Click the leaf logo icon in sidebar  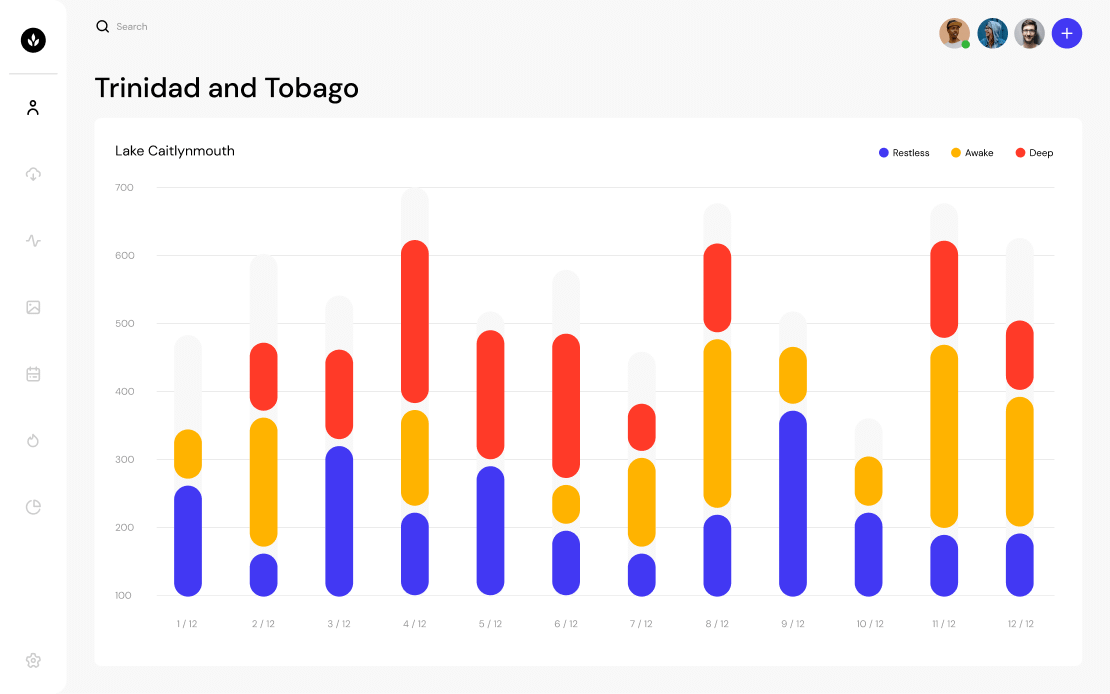pos(33,40)
